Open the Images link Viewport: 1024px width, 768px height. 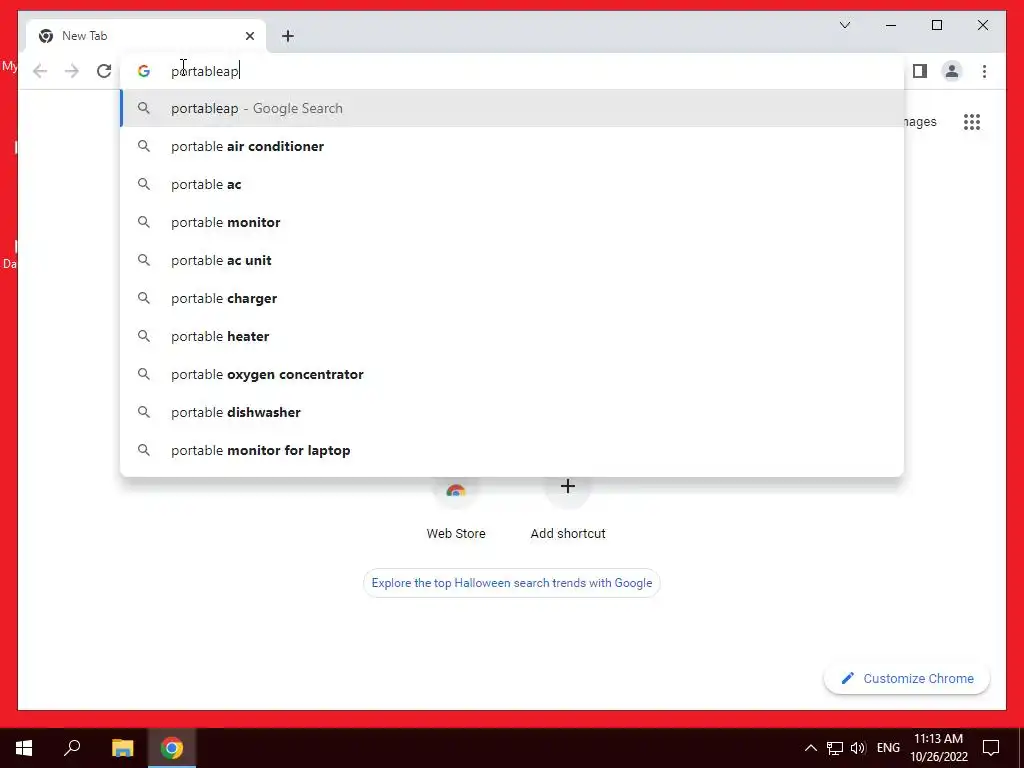click(x=920, y=122)
